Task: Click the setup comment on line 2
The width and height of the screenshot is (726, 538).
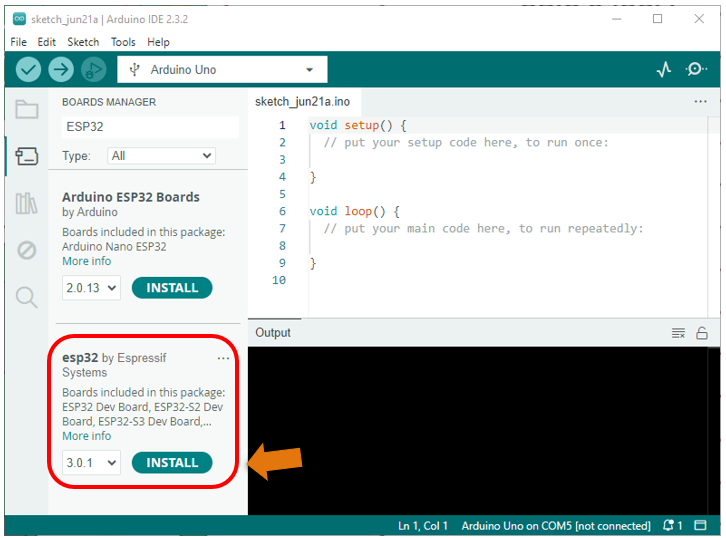Action: point(466,143)
